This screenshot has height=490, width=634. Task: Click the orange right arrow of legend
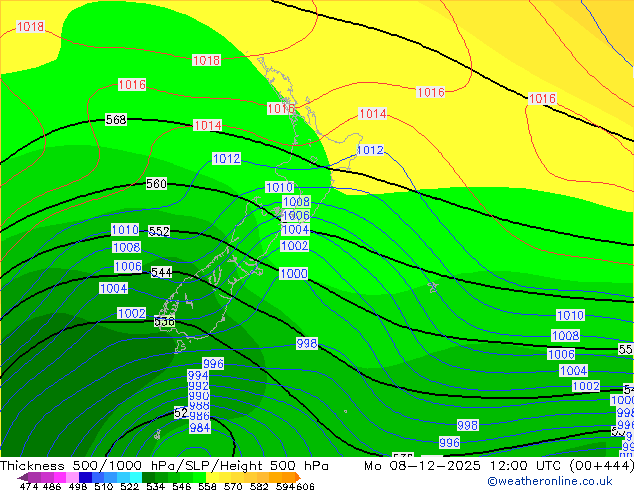[298, 477]
